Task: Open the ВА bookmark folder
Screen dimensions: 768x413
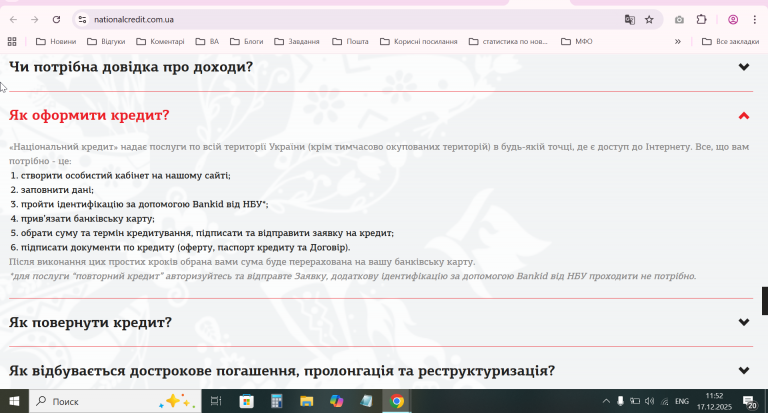Action: click(207, 42)
